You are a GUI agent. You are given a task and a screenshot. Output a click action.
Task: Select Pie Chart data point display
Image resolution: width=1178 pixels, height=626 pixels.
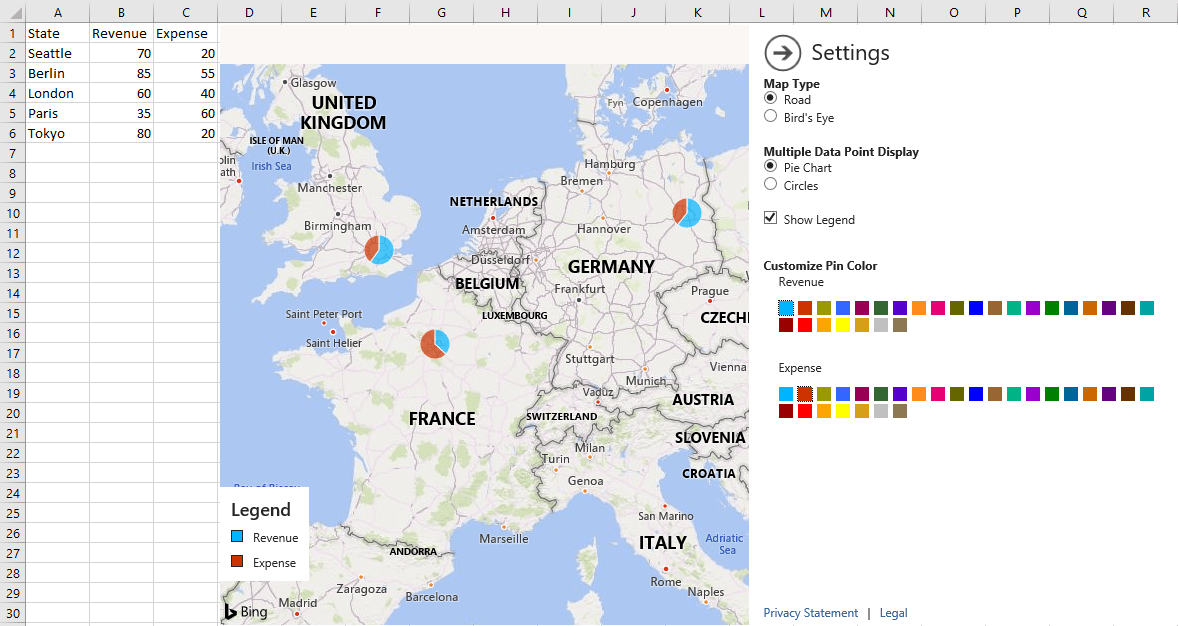(x=770, y=167)
